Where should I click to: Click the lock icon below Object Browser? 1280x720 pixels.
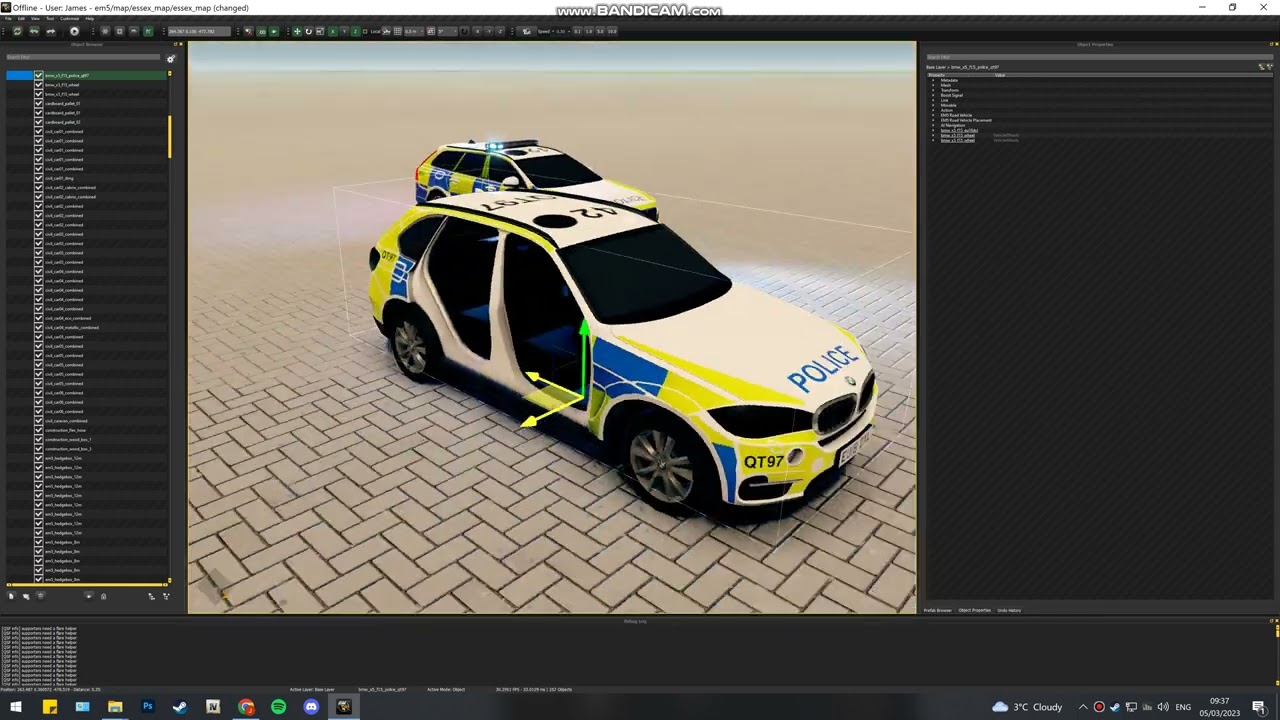pos(103,596)
